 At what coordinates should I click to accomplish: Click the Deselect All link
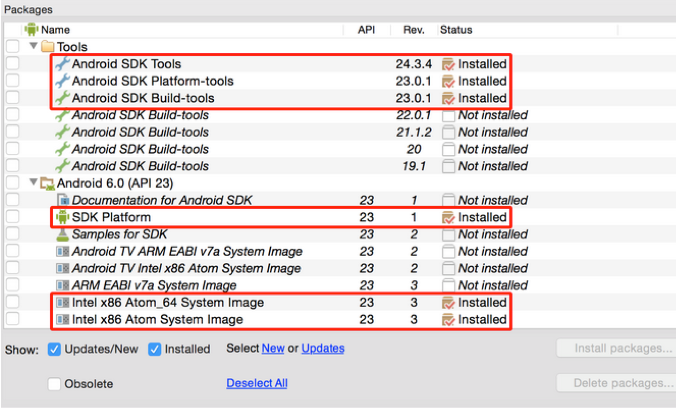pos(257,383)
